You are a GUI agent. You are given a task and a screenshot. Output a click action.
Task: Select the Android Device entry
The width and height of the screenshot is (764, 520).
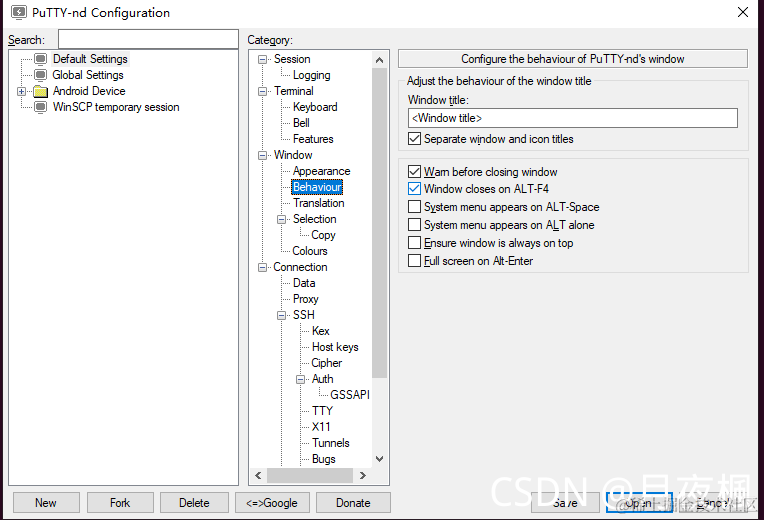coord(89,91)
